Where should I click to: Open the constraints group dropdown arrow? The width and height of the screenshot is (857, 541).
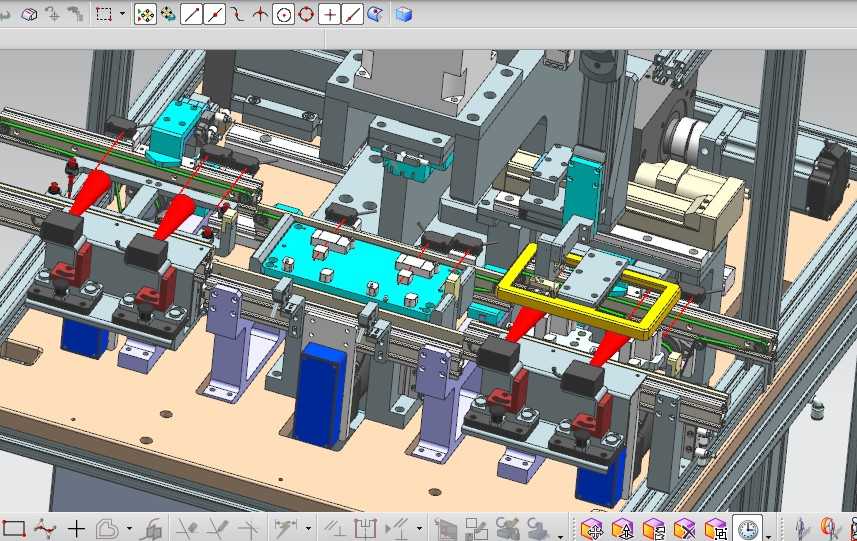click(x=419, y=529)
